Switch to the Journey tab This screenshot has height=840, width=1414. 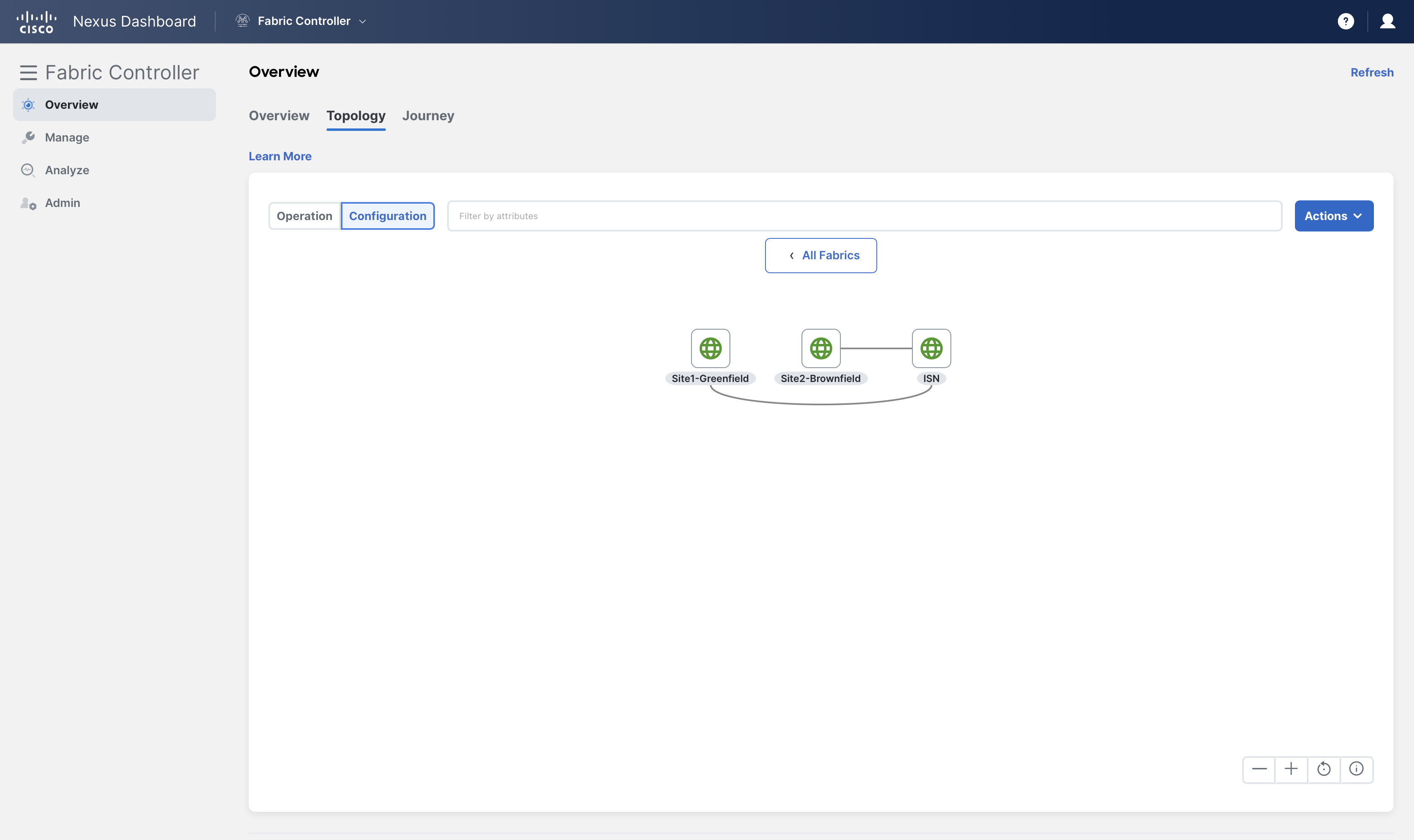click(428, 115)
